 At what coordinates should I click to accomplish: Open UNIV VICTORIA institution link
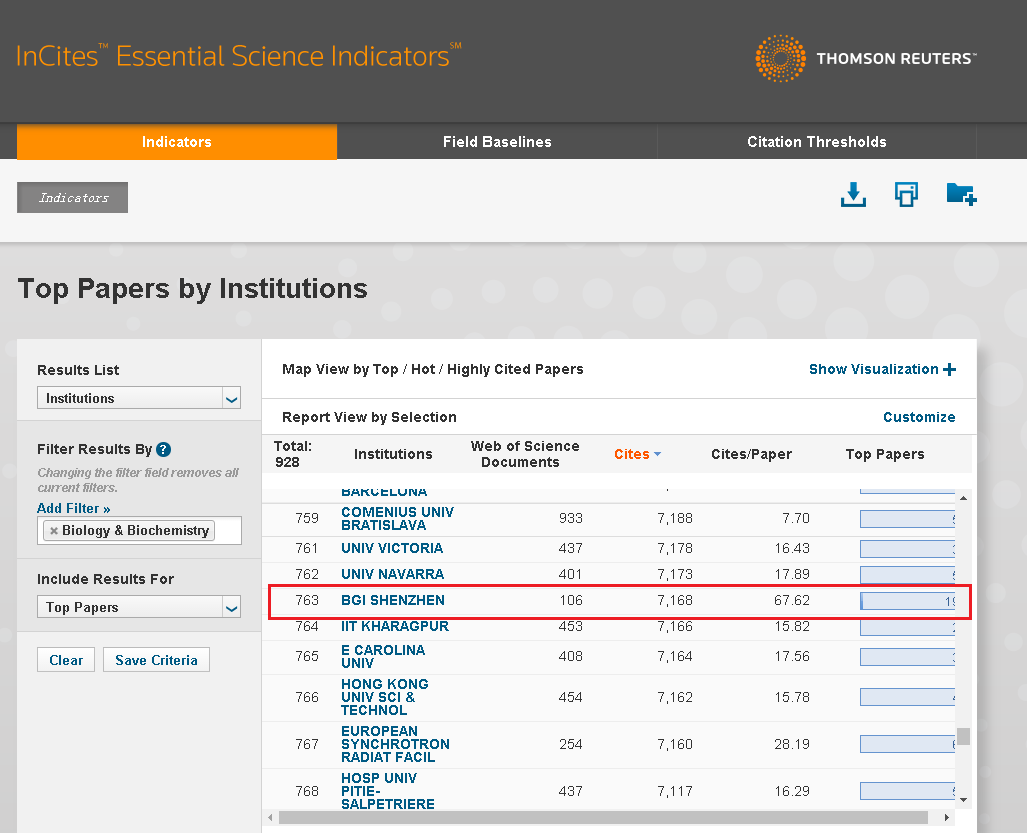click(x=392, y=548)
